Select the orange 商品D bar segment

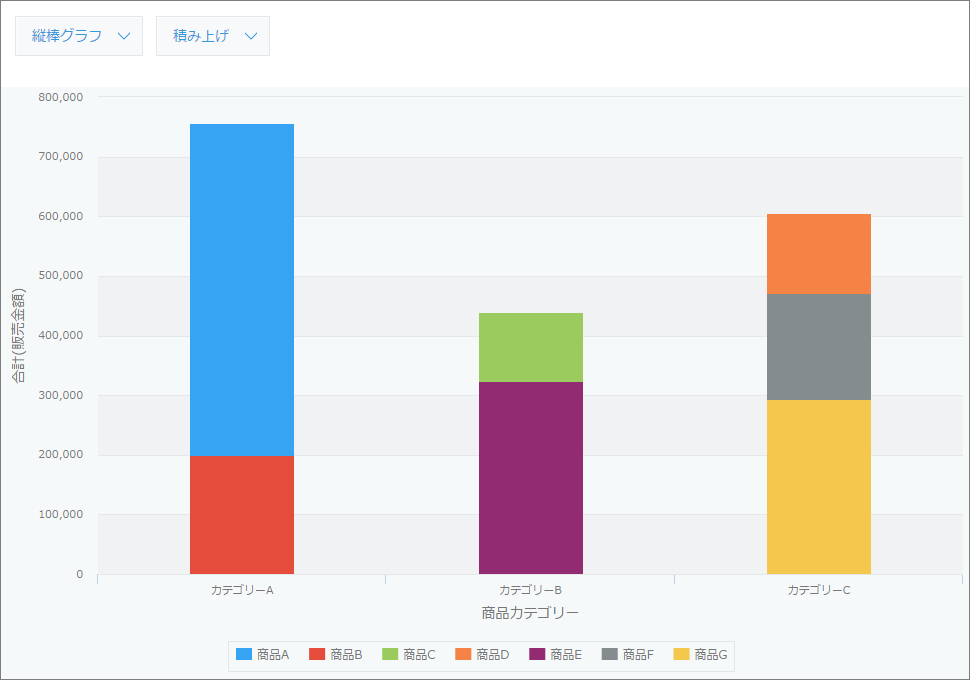point(819,254)
